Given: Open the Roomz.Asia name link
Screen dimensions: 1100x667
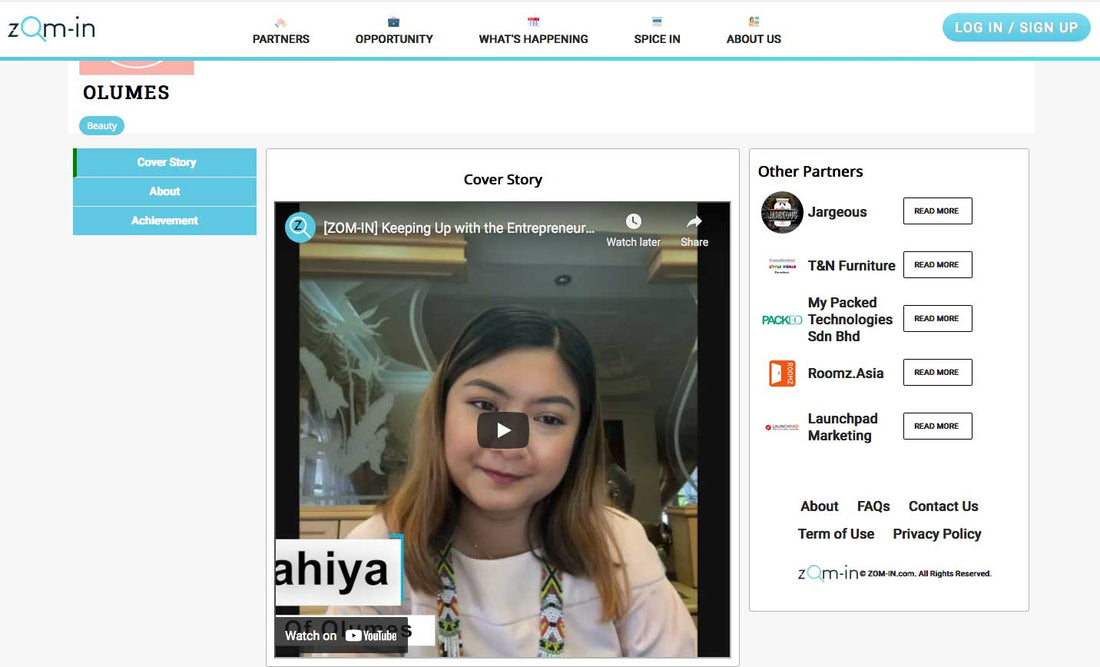Looking at the screenshot, I should 845,373.
